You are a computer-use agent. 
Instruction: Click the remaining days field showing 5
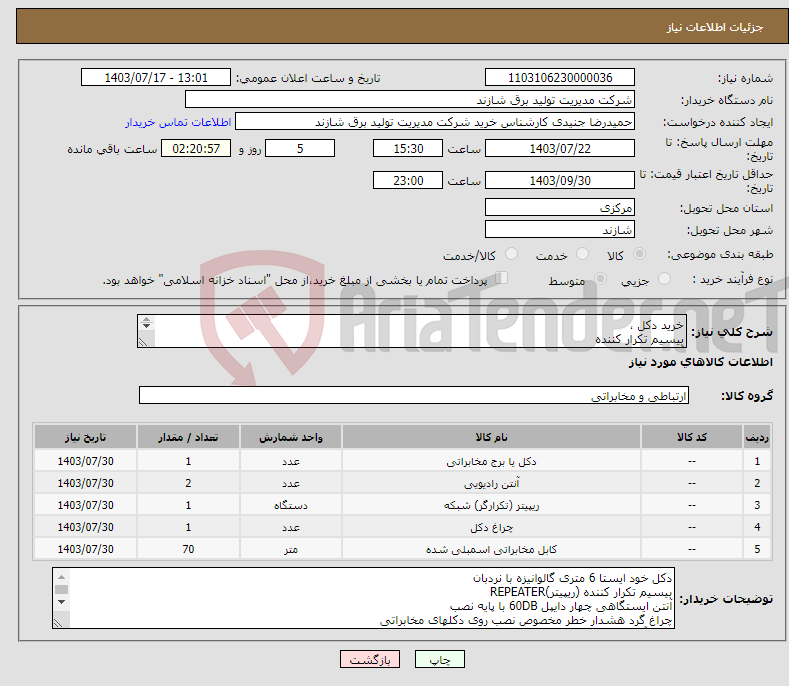[x=300, y=148]
